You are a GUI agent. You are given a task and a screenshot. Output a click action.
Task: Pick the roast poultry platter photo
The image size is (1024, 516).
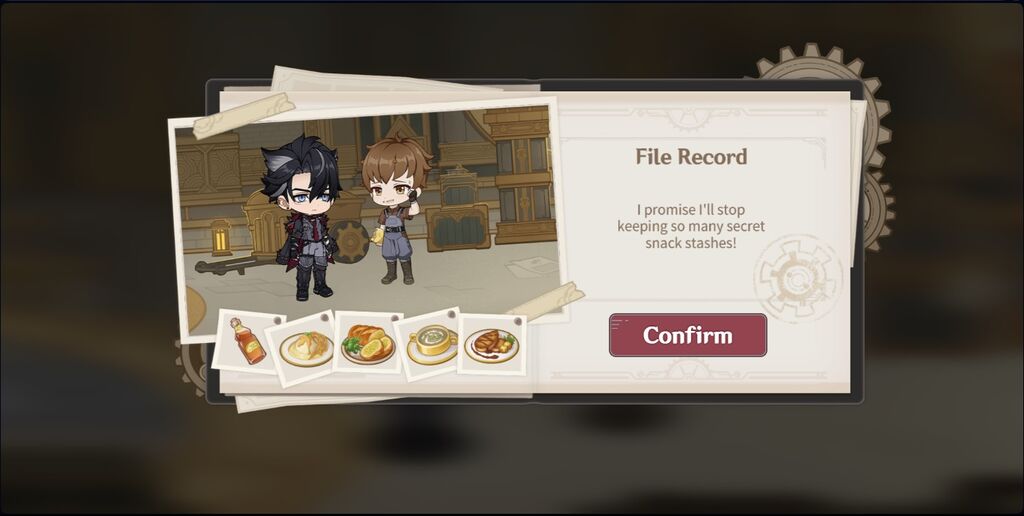coord(368,343)
